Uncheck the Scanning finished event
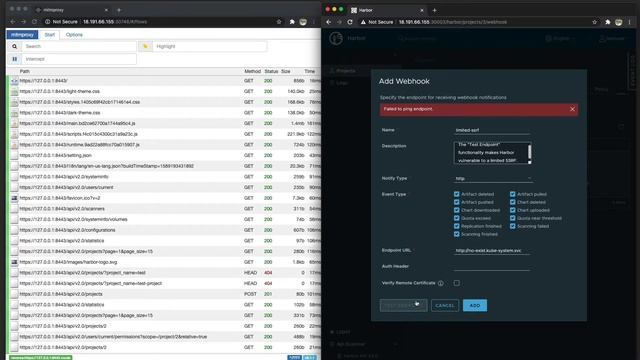 tap(456, 234)
